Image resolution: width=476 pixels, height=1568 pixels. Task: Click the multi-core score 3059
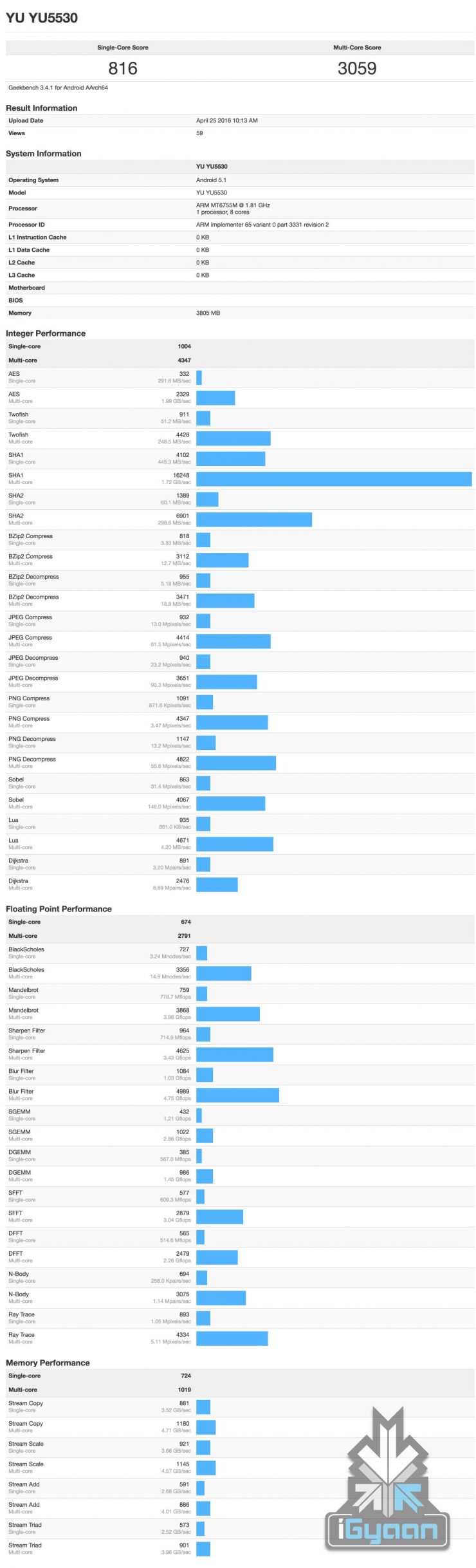[x=357, y=68]
